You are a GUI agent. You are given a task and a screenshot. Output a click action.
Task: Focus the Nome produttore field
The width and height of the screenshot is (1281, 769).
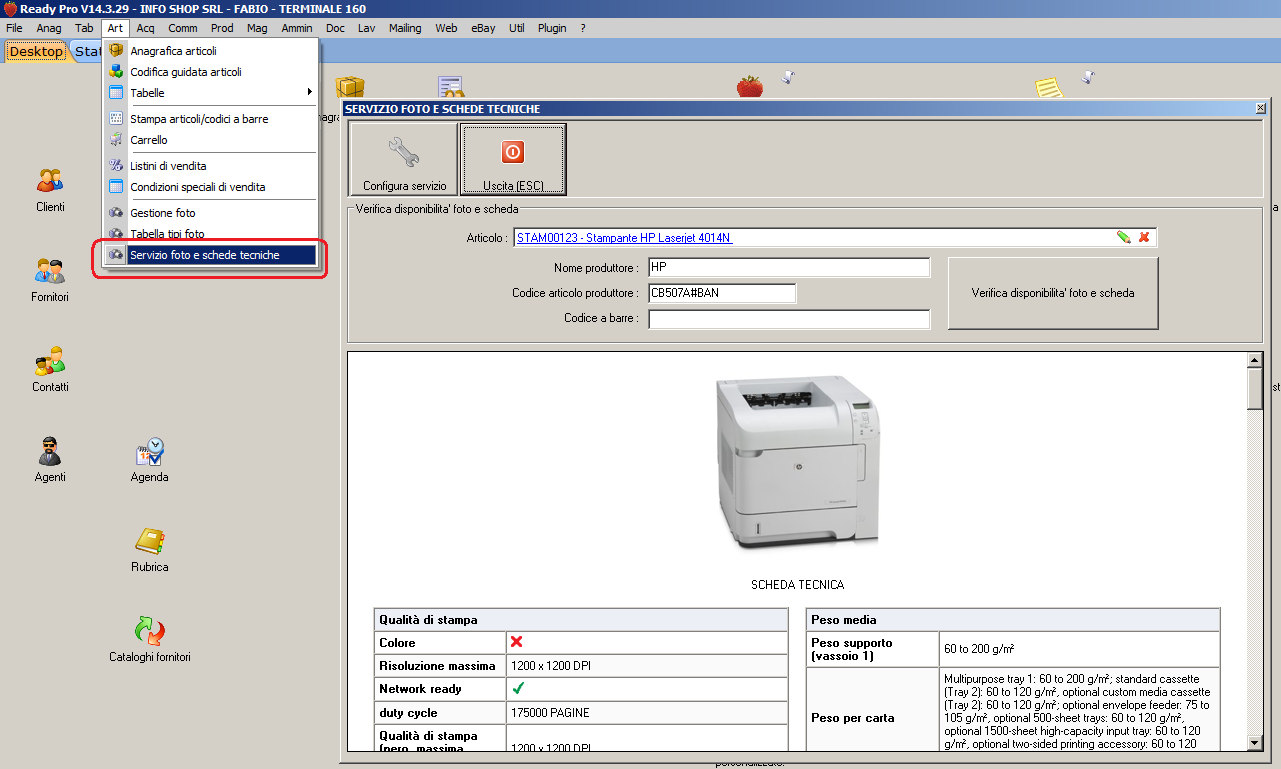(789, 268)
